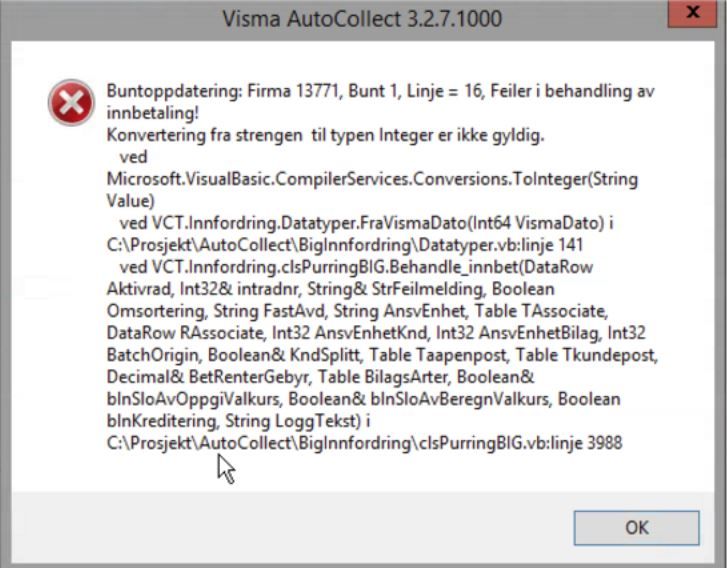Viewport: 727px width, 568px height.
Task: Click the text 'innbetaling!'
Action: coord(153,113)
